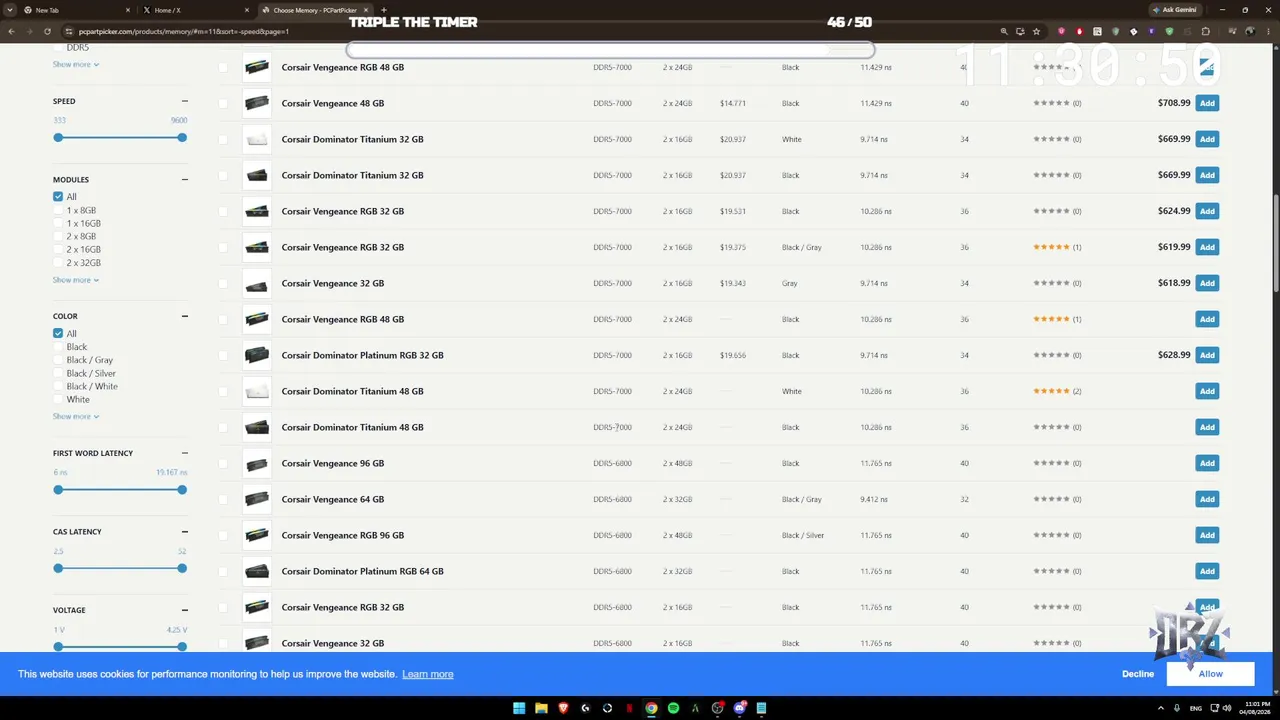
Task: Click the thumbnail of Corsair Vengeance 64 GB
Action: click(257, 499)
